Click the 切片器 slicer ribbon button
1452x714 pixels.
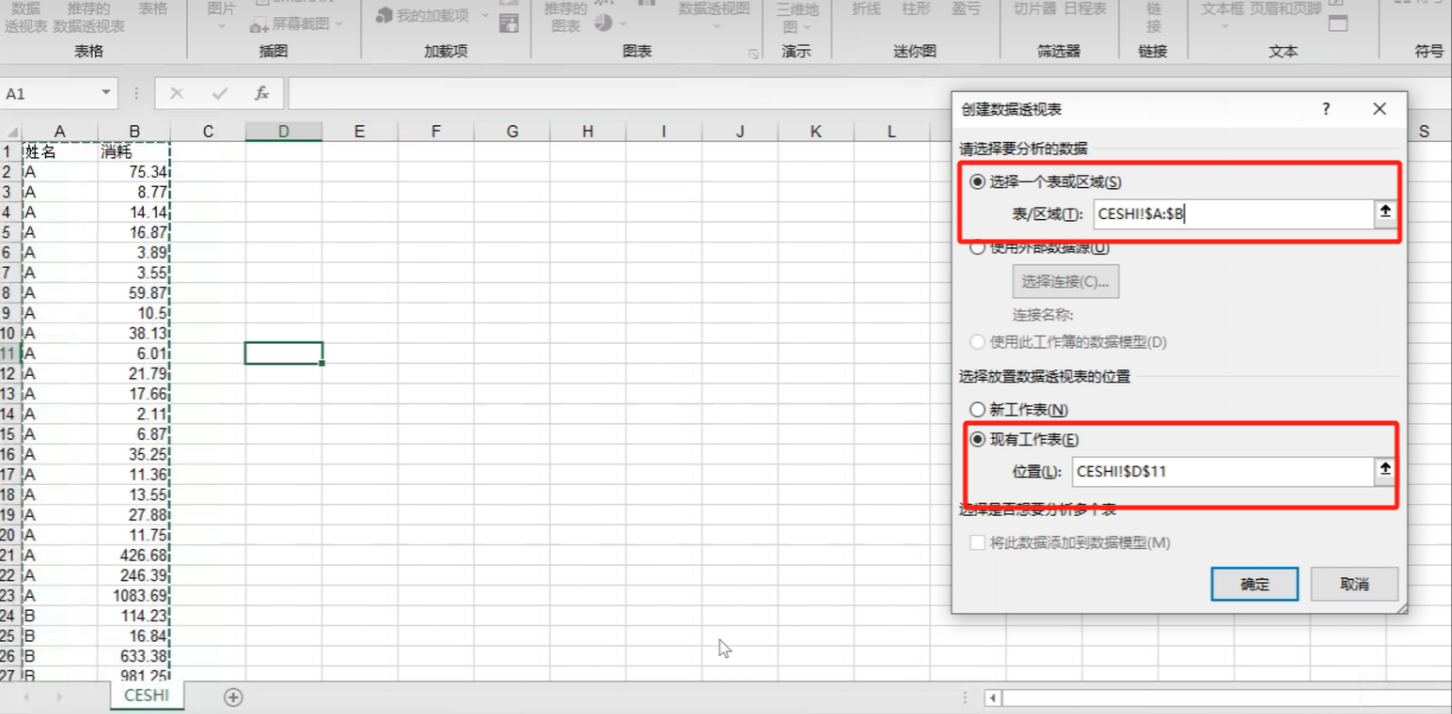click(x=1033, y=8)
